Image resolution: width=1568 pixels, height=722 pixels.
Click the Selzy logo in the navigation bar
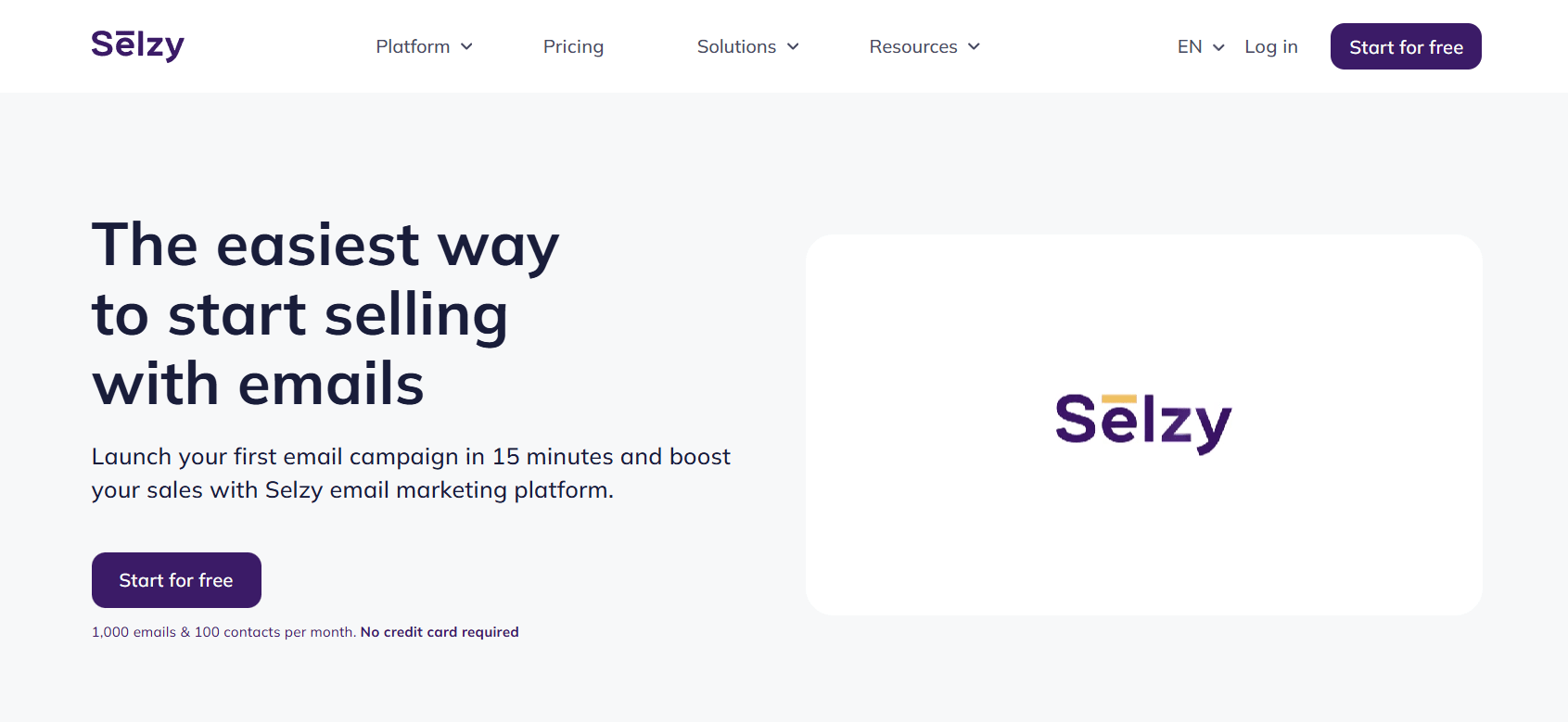pos(137,44)
